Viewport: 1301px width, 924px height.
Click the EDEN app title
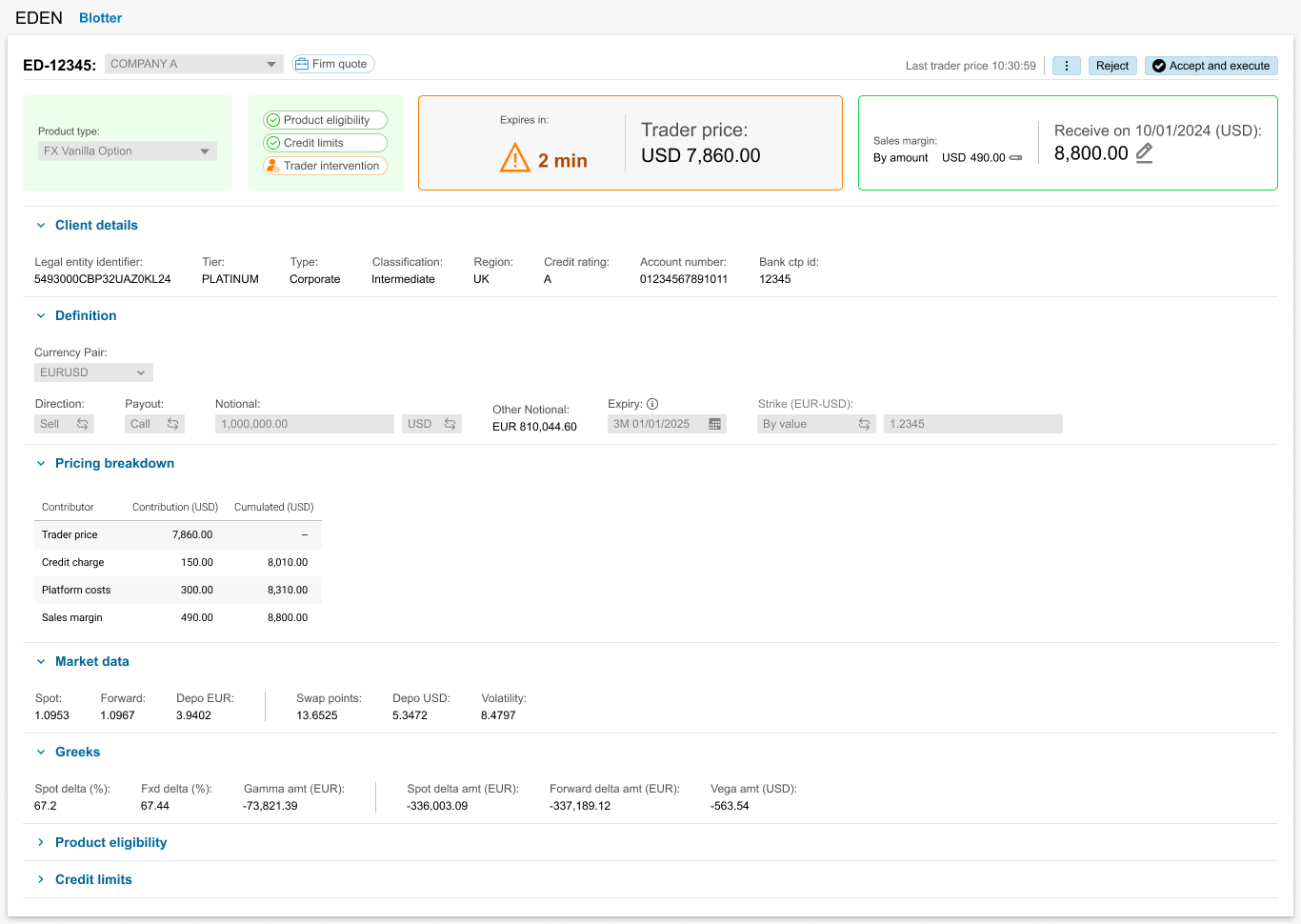pos(39,18)
